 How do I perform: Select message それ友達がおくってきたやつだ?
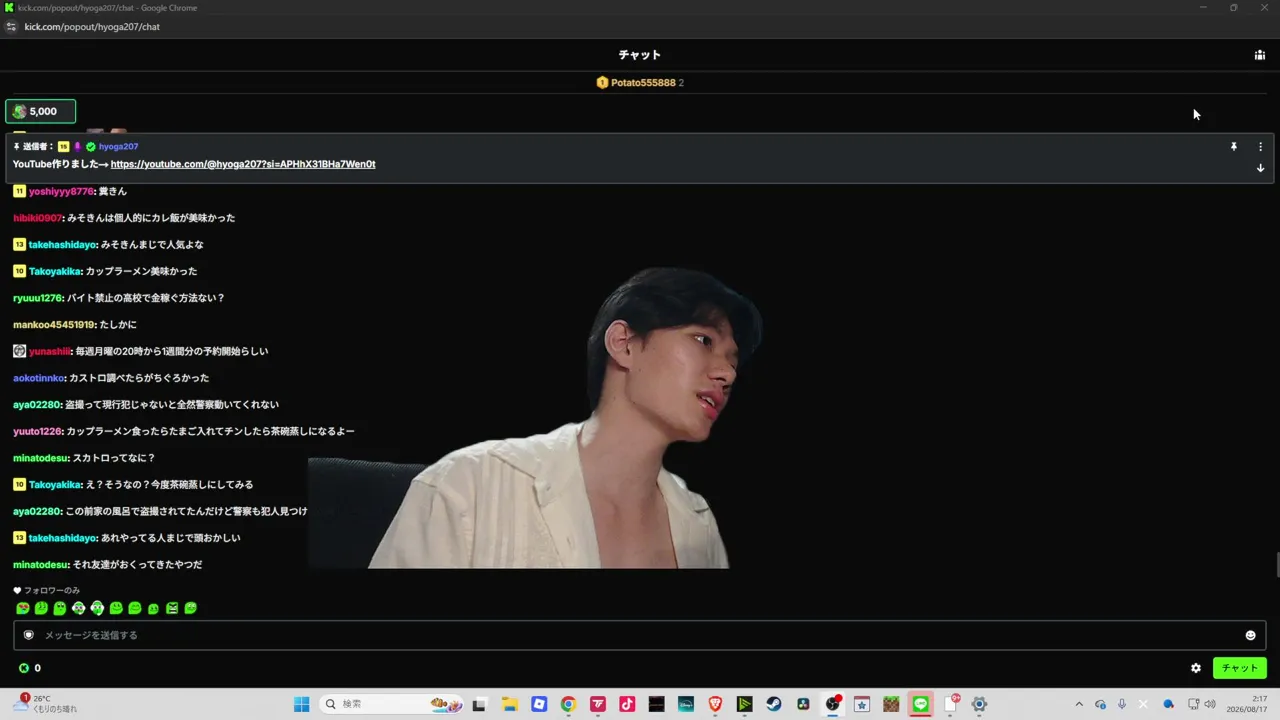pos(138,565)
